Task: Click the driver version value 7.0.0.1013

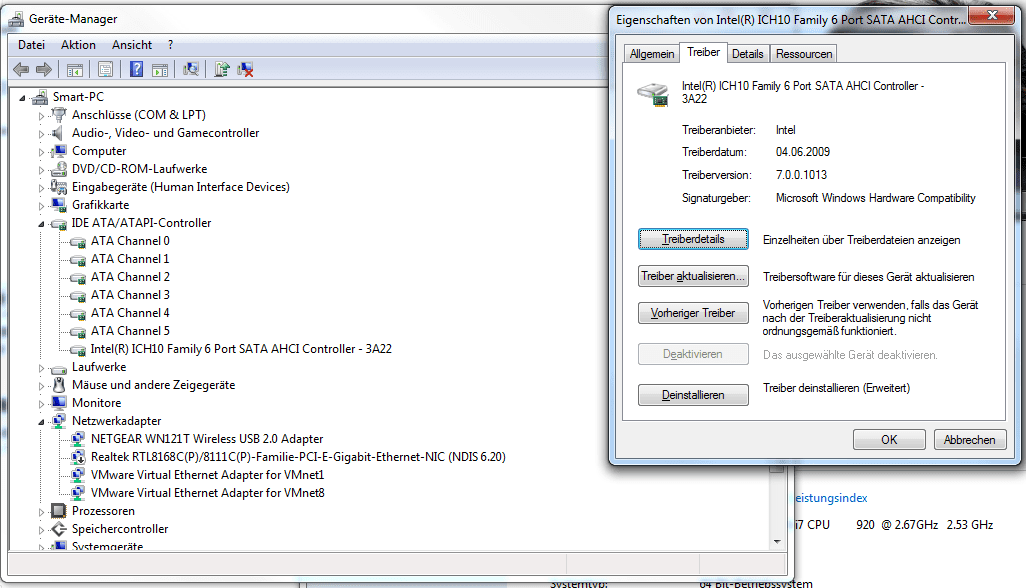Action: [x=802, y=175]
